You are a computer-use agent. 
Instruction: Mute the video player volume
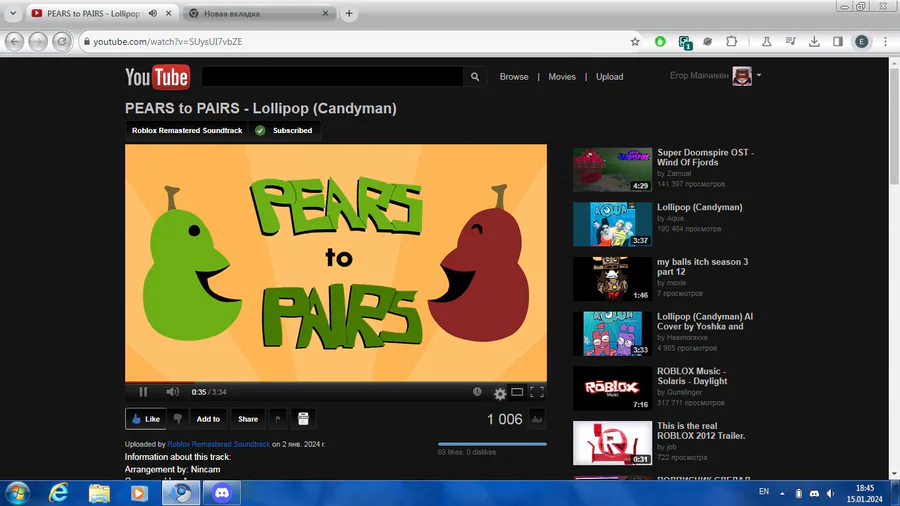tap(172, 392)
